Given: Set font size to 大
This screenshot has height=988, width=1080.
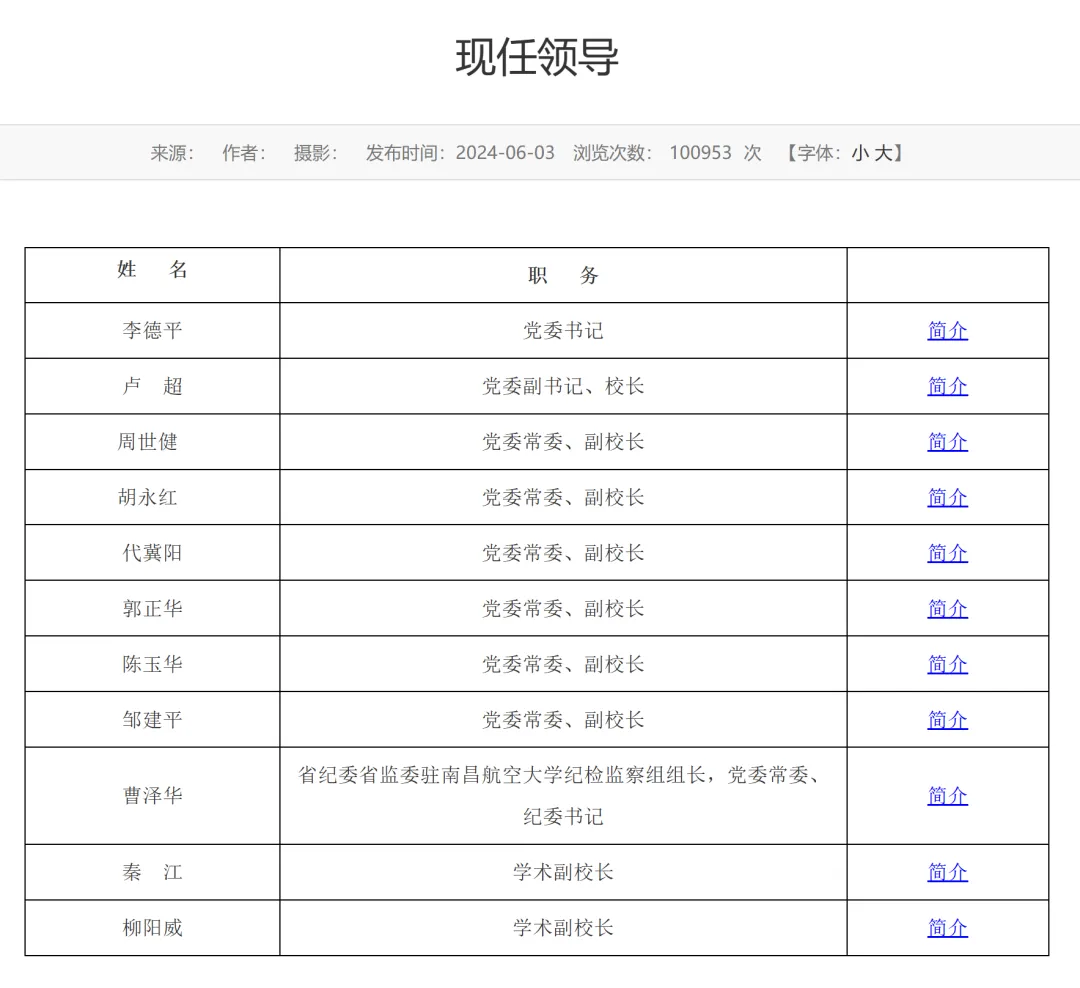Looking at the screenshot, I should click(883, 153).
